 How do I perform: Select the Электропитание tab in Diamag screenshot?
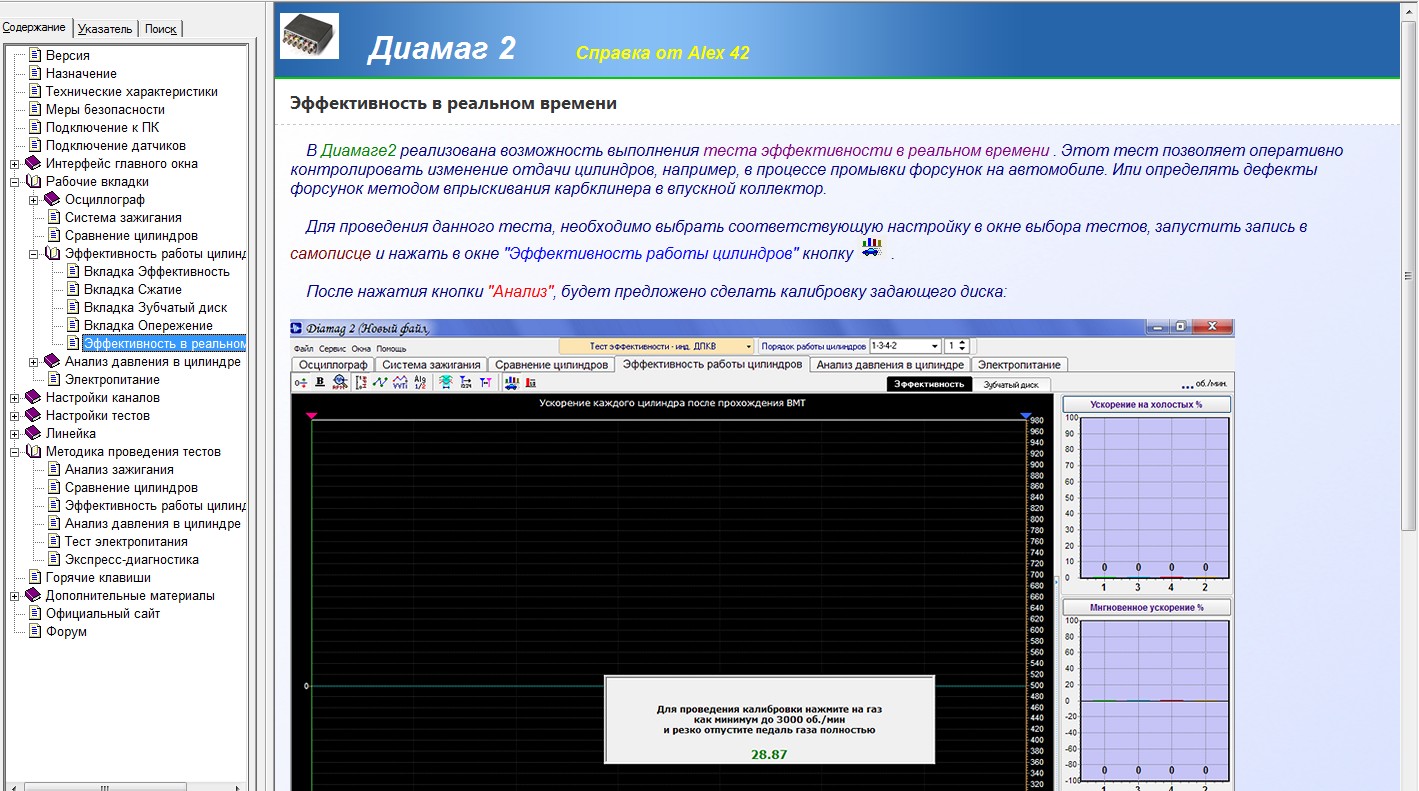pos(1019,365)
